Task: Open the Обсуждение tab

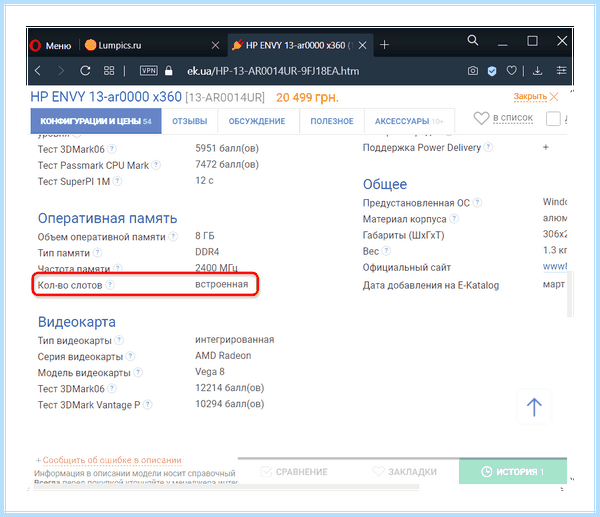Action: coord(257,121)
